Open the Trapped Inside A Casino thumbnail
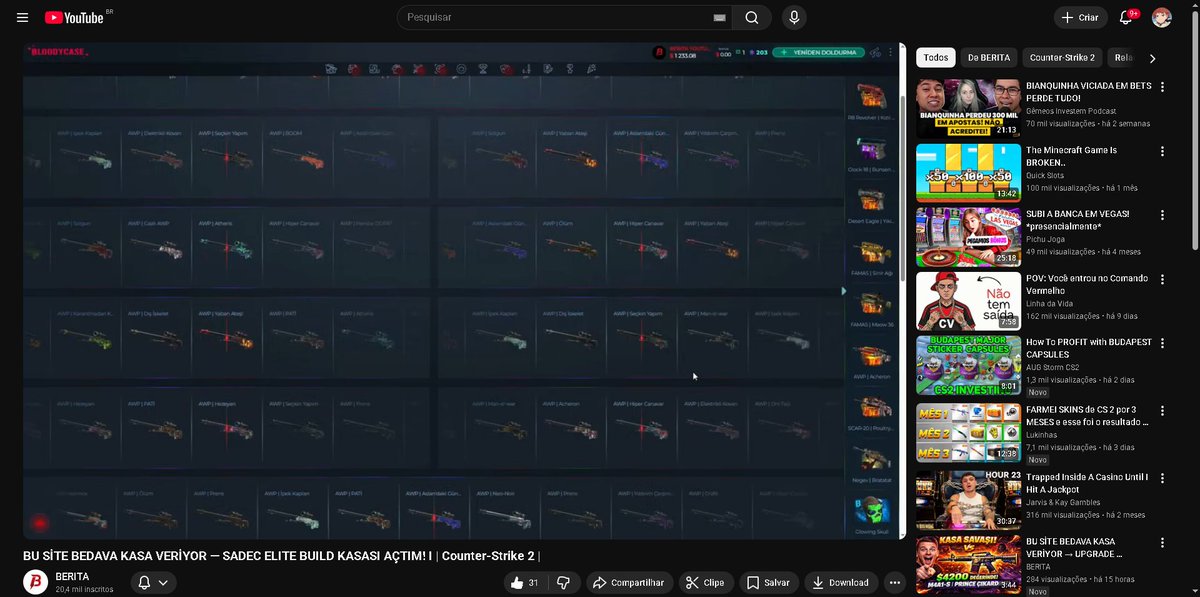 tap(968, 500)
